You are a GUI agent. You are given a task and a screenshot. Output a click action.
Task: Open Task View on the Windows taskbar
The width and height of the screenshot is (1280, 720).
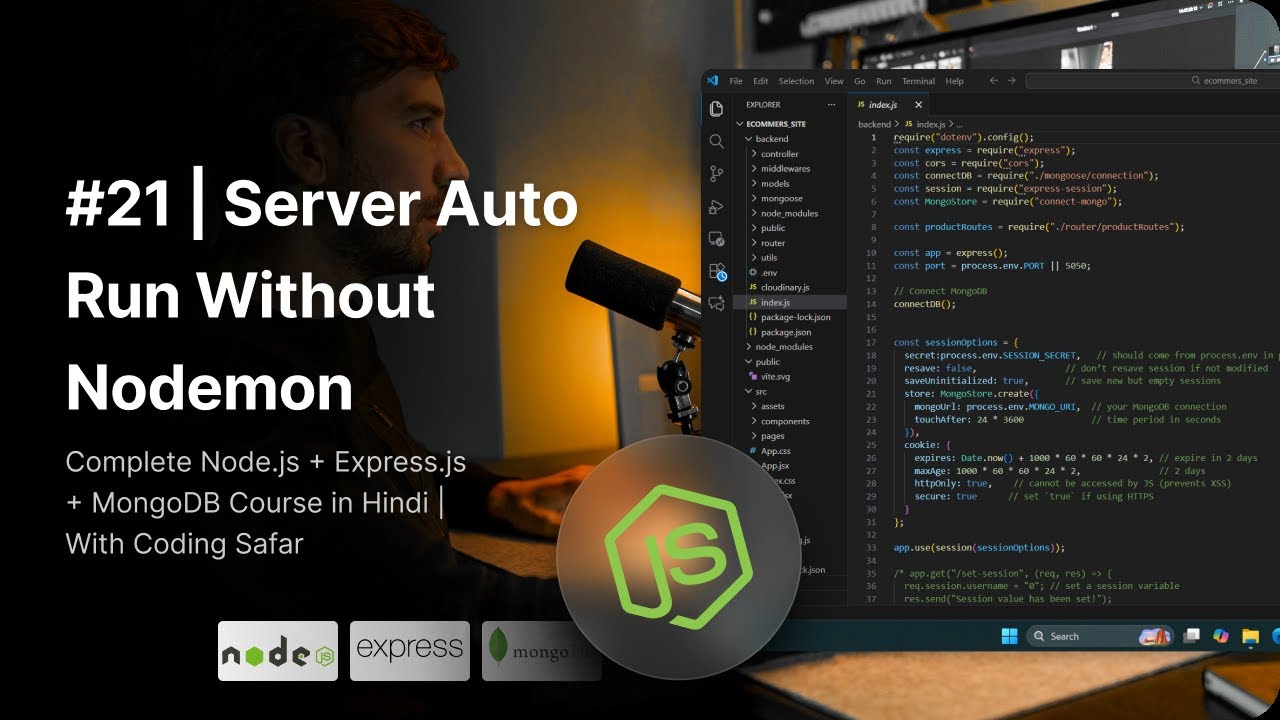point(1191,636)
